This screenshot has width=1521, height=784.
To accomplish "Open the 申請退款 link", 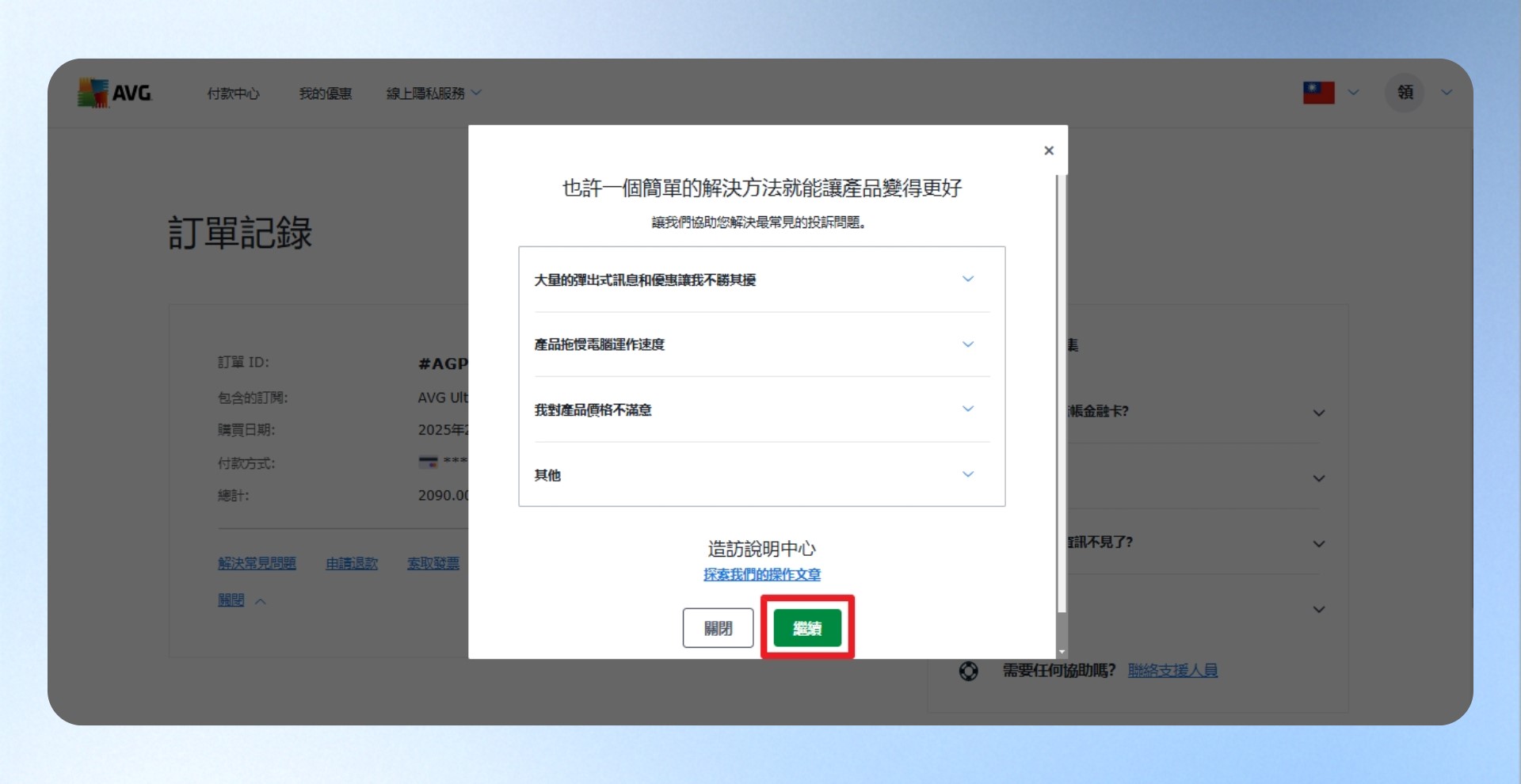I will pyautogui.click(x=352, y=563).
